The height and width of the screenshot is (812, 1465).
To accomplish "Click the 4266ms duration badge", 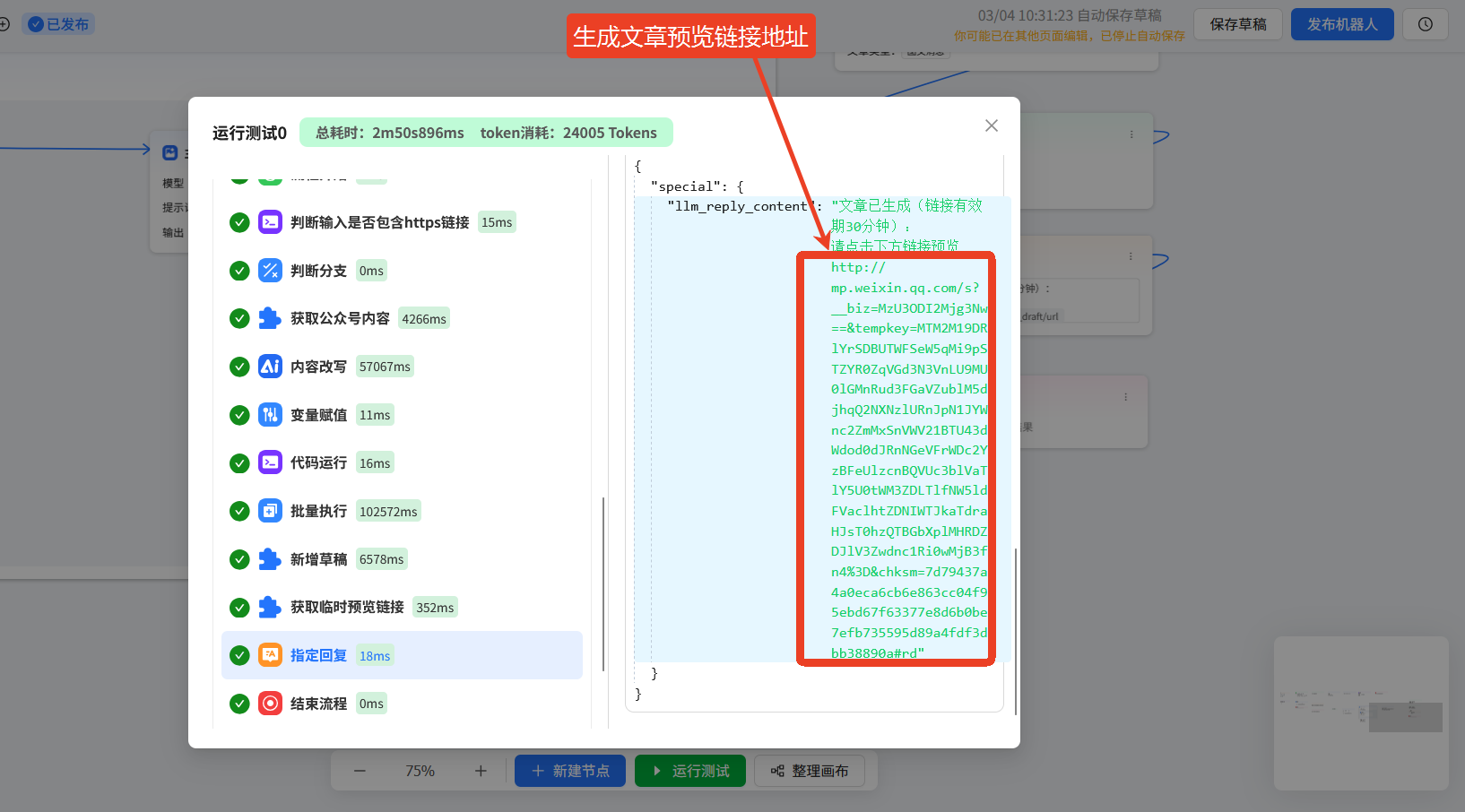I will [x=424, y=318].
